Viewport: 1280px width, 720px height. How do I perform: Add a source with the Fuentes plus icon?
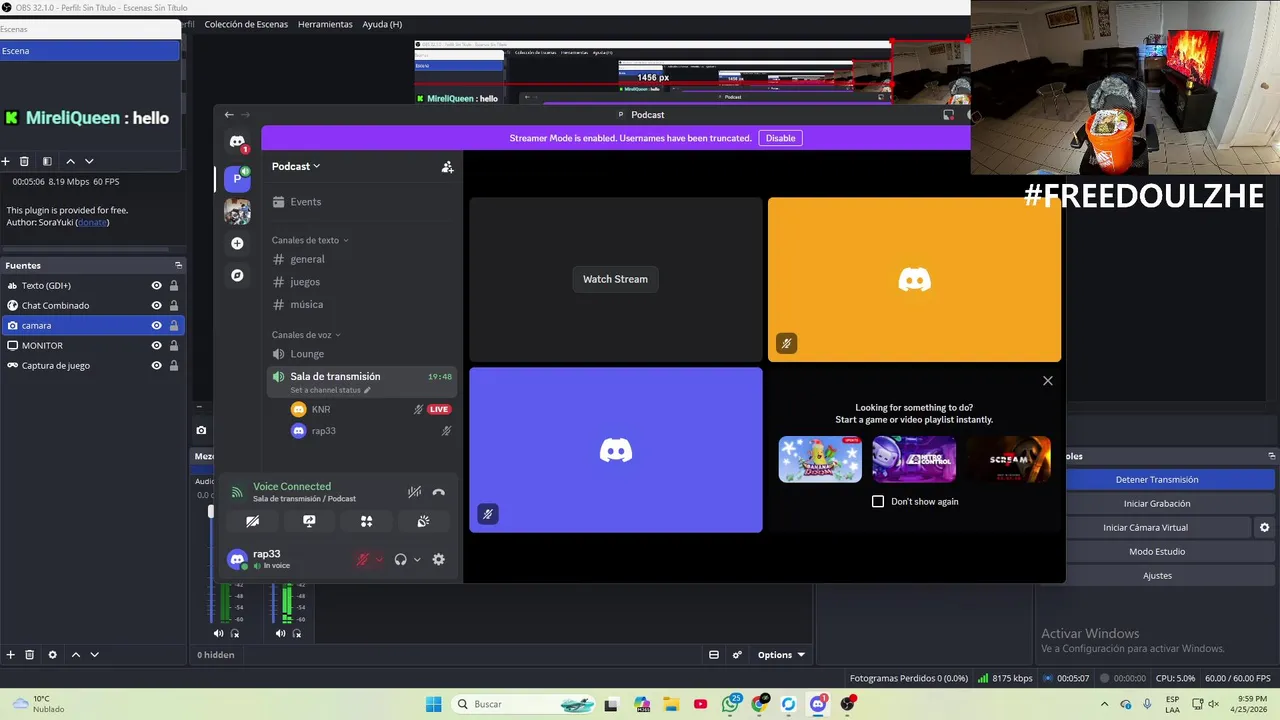pyautogui.click(x=10, y=655)
